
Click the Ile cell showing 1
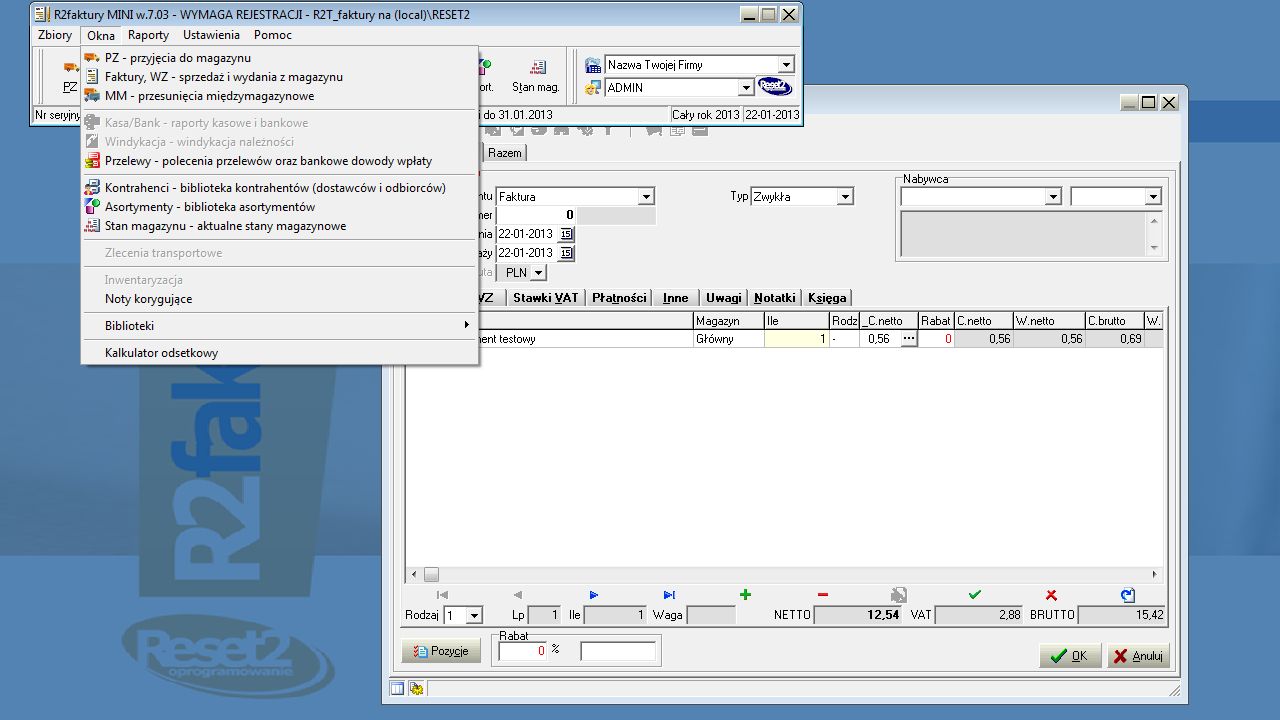(x=796, y=339)
